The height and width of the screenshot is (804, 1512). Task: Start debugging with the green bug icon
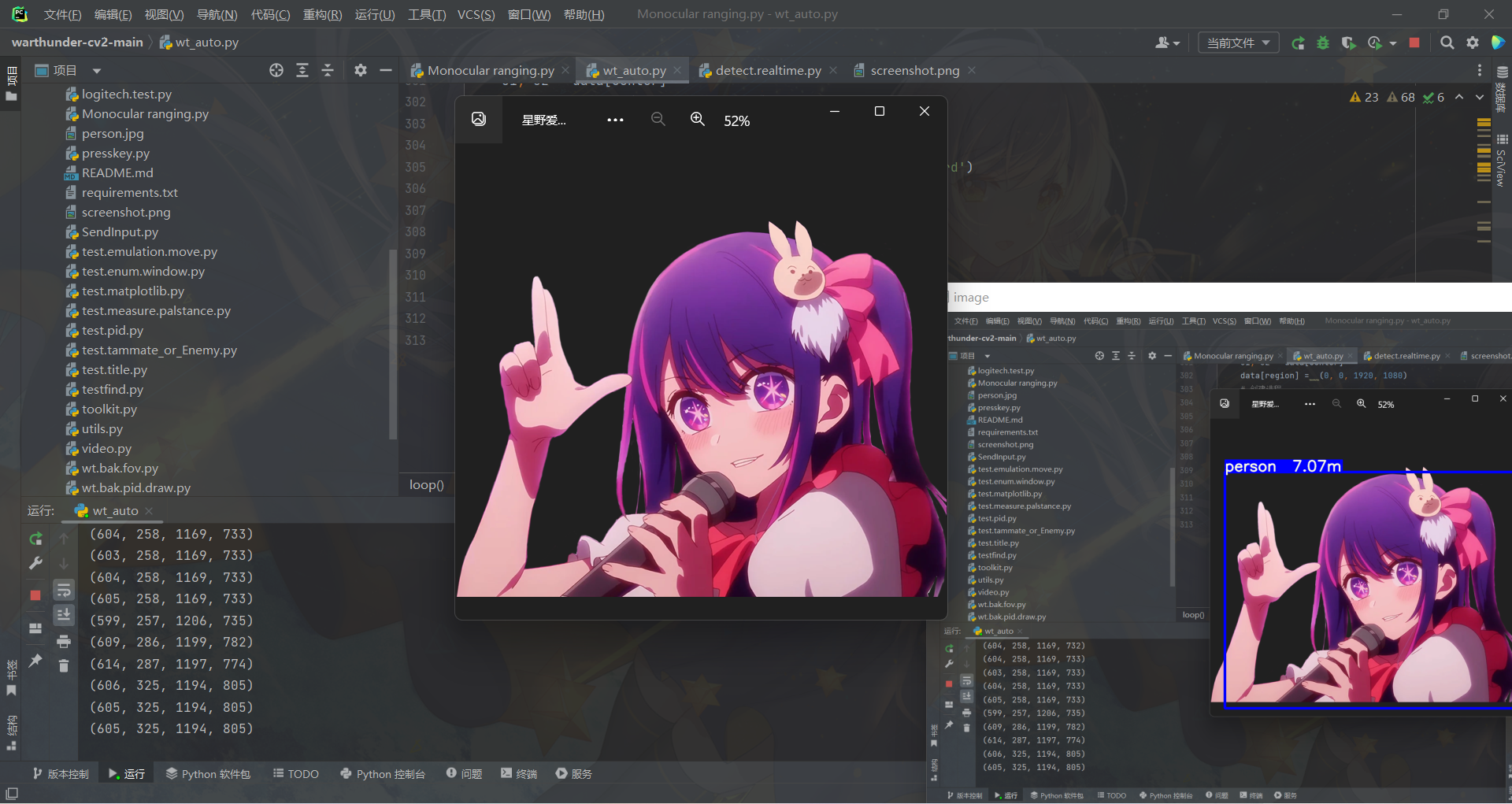click(x=1324, y=43)
